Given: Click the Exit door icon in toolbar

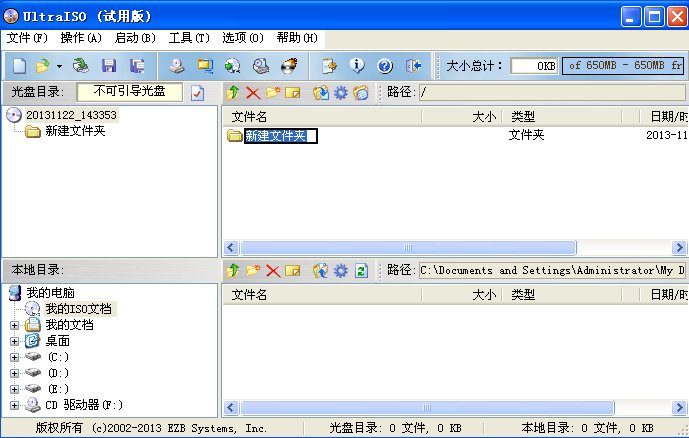Looking at the screenshot, I should click(413, 66).
